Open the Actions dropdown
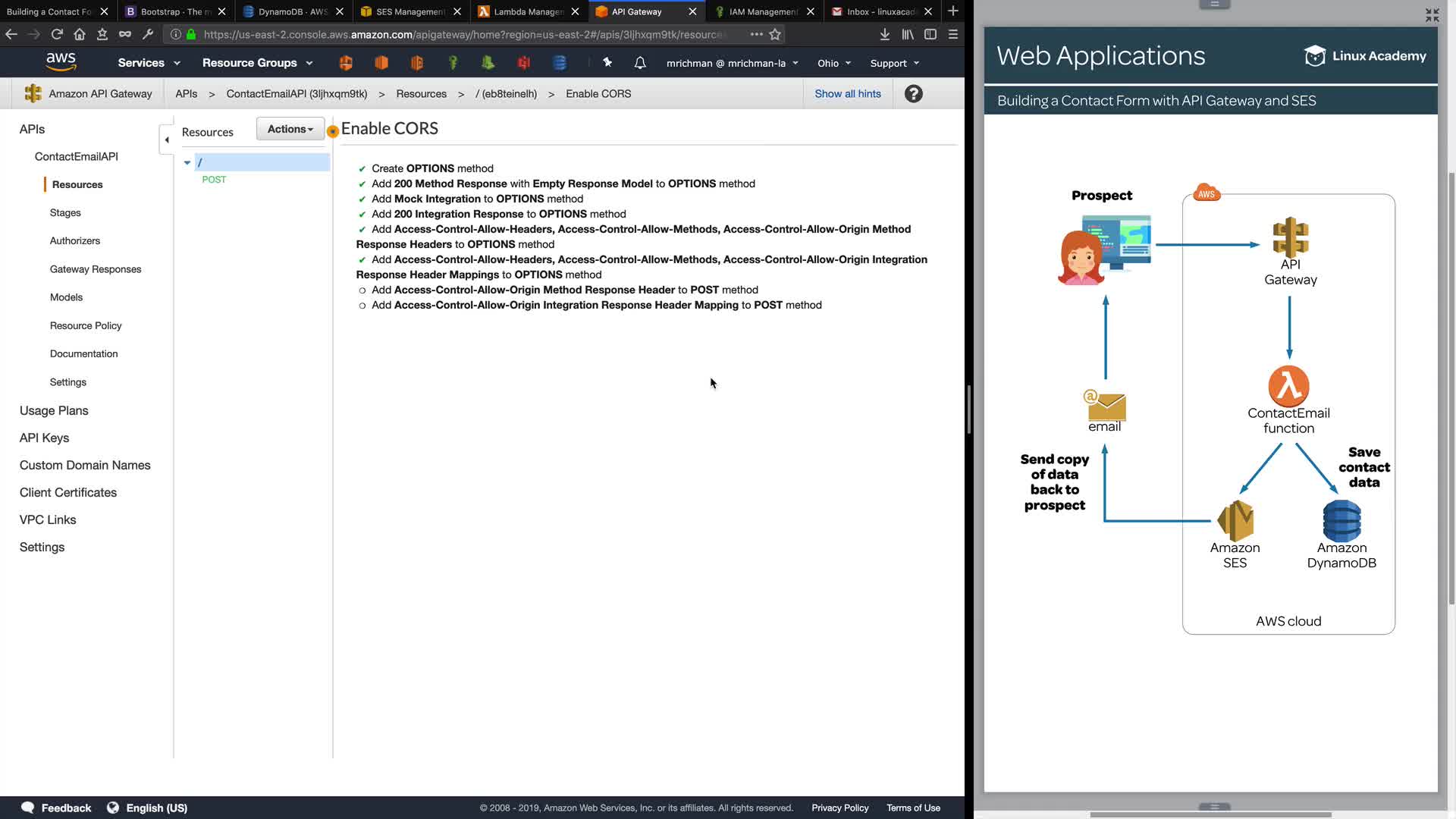 (x=290, y=129)
